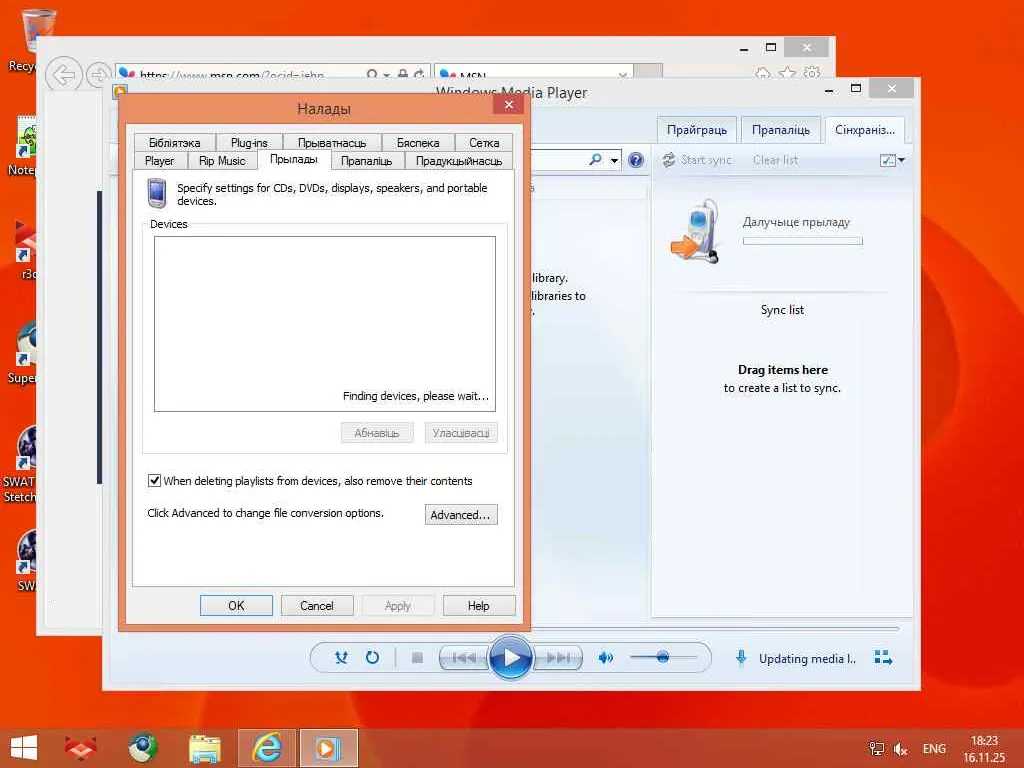
Task: Uncheck remove contents when deleting playlists
Action: coord(154,481)
